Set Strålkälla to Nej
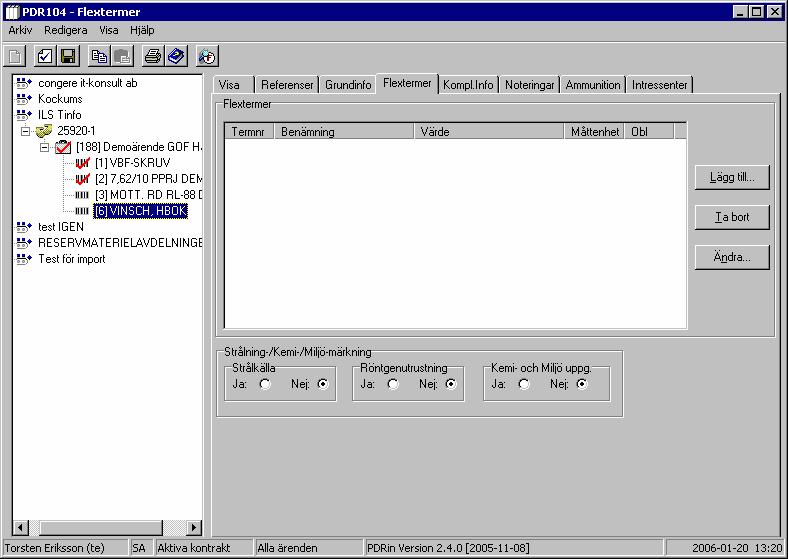This screenshot has height=559, width=788. [323, 384]
